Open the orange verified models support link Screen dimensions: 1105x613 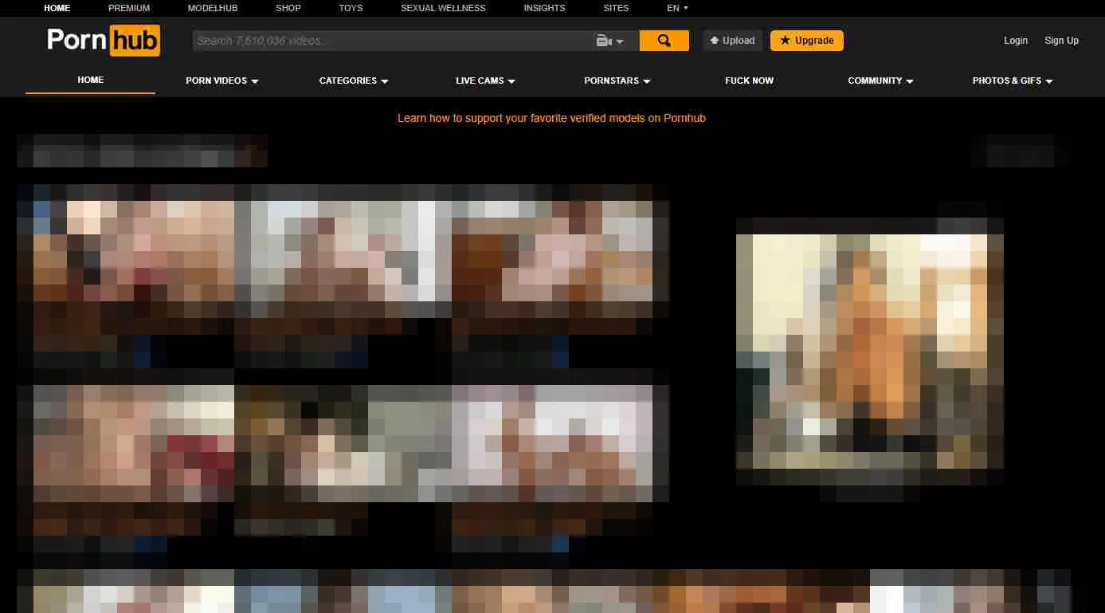(x=551, y=118)
